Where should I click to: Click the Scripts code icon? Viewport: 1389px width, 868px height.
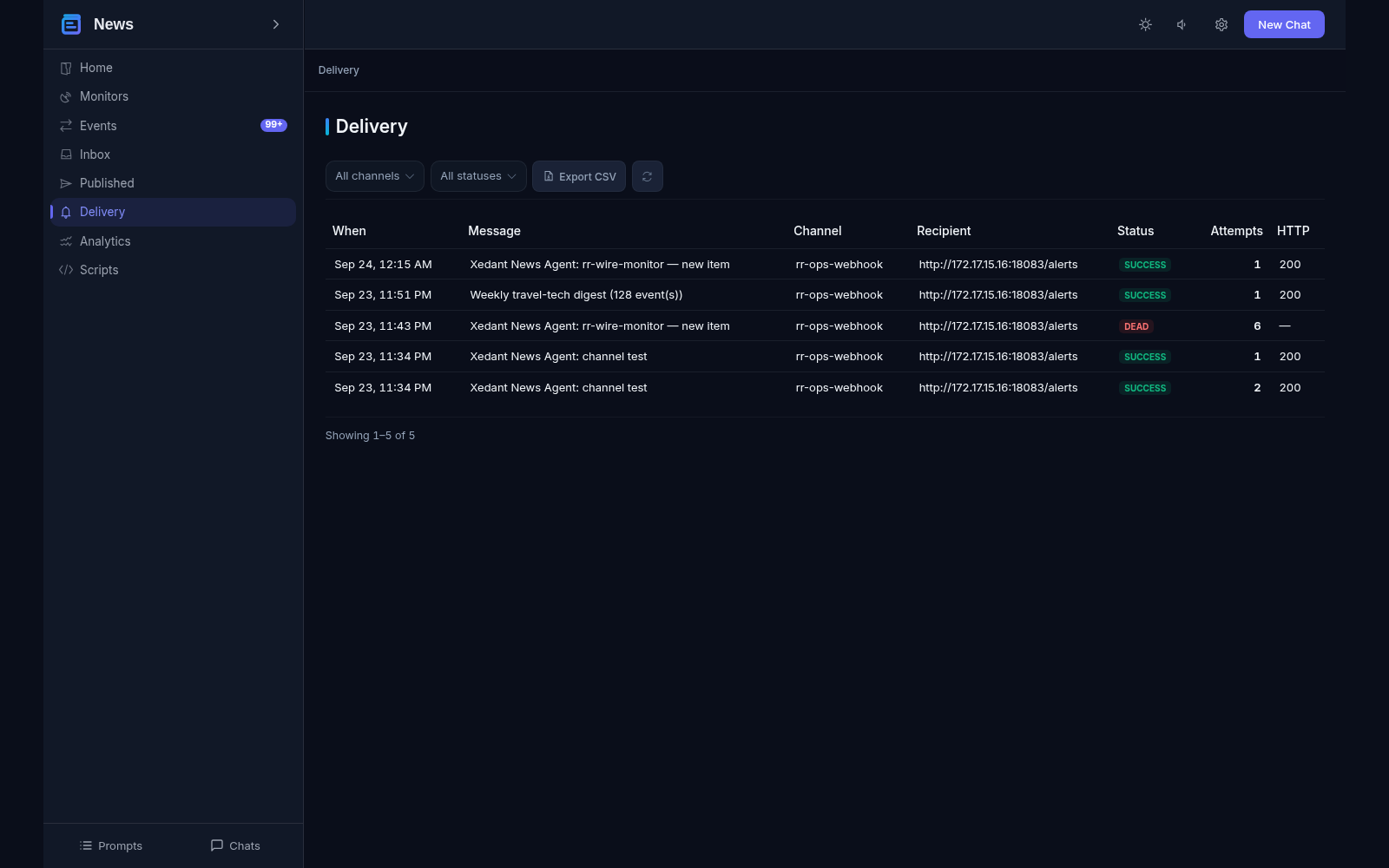(66, 270)
